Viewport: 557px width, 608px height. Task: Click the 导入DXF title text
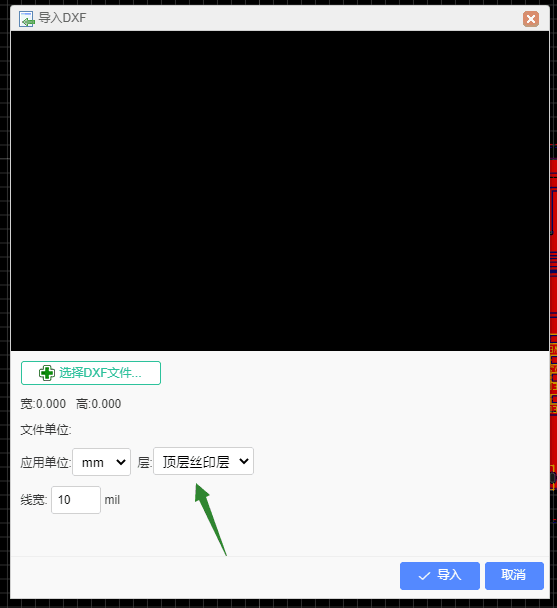(62, 18)
